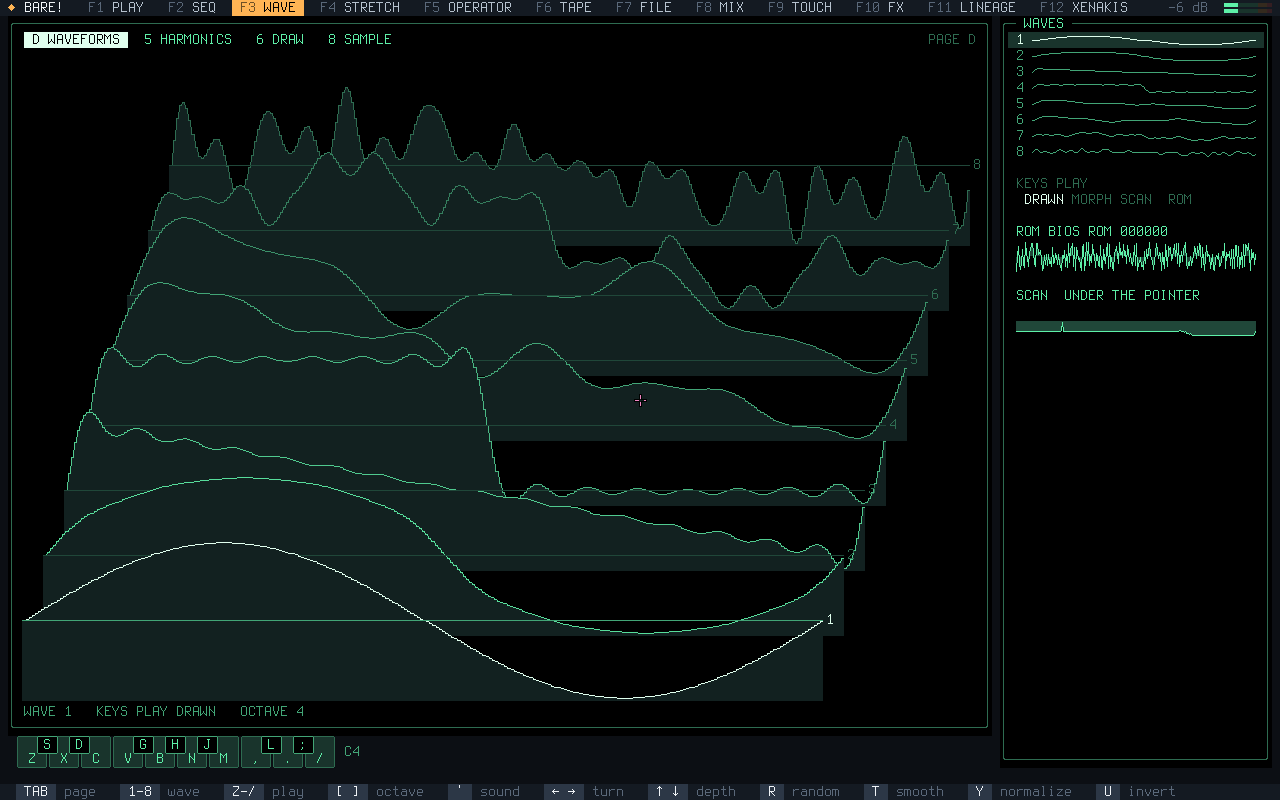The width and height of the screenshot is (1280, 800).
Task: Click the R random shortcut
Action: point(800,792)
